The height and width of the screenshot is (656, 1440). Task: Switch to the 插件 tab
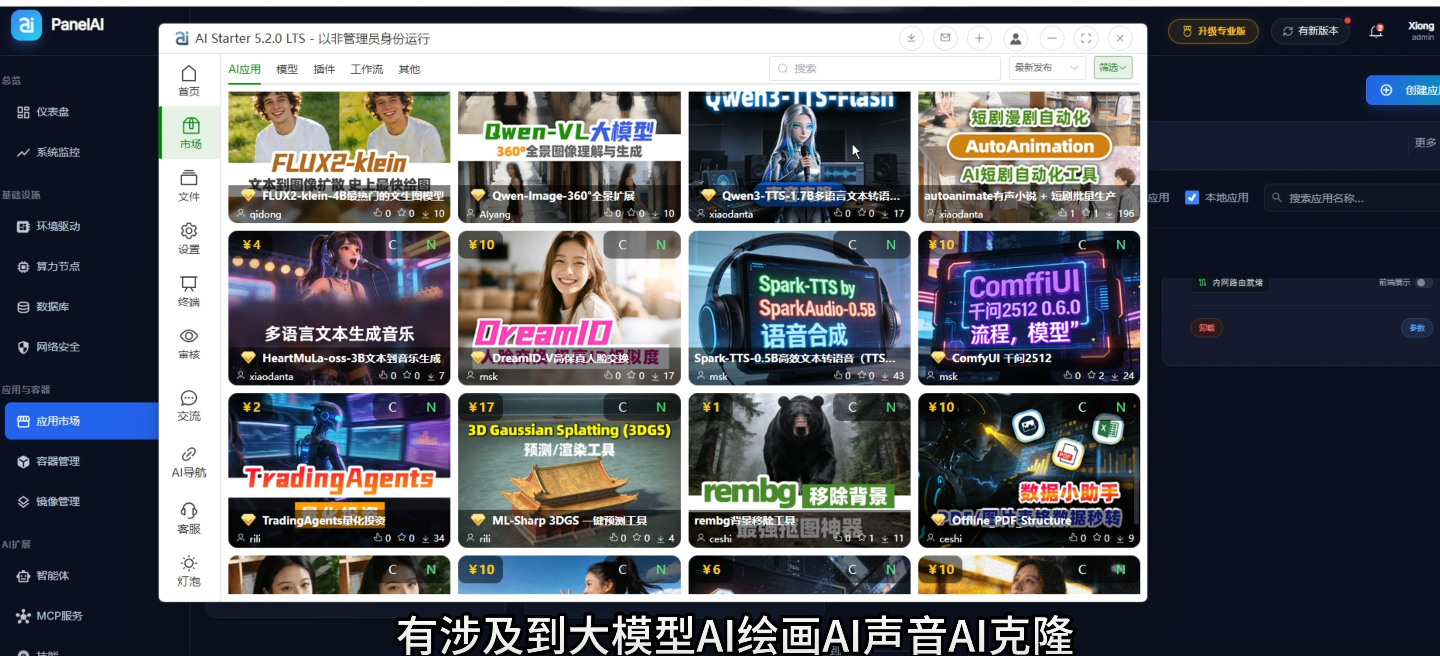coord(324,69)
